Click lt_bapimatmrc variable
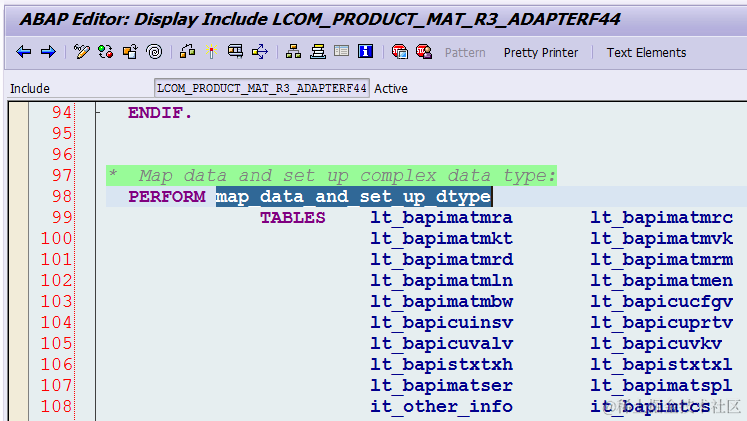 point(662,218)
